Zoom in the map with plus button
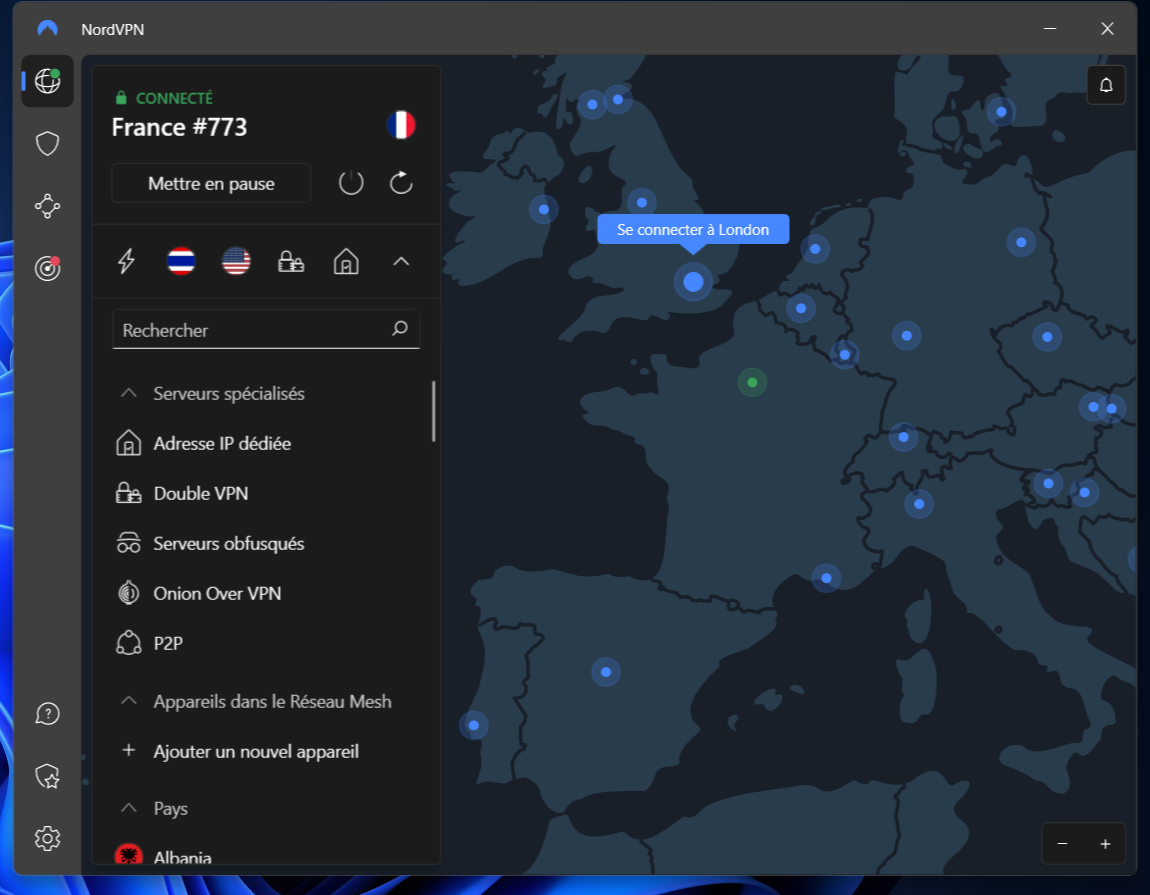1150x895 pixels. tap(1105, 844)
